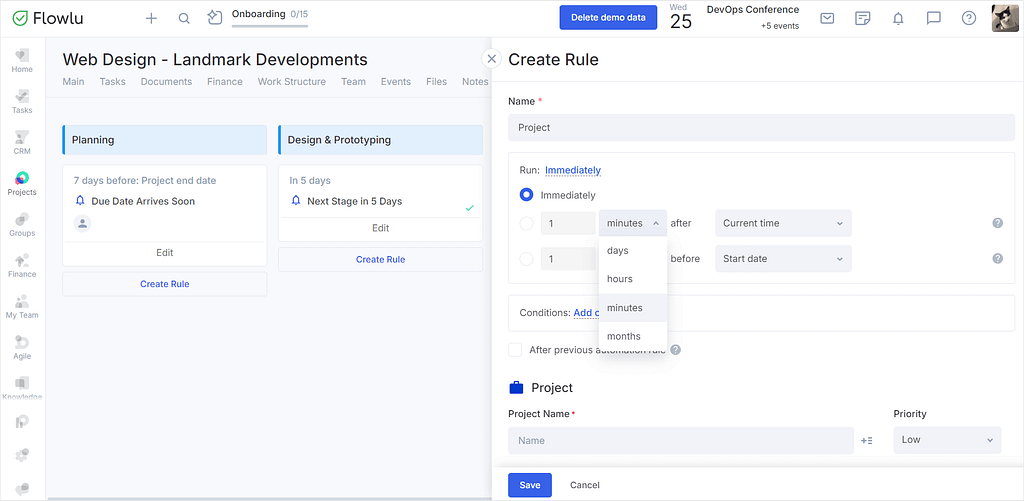Click the bell icon on Due Date Arrives Soon
1024x501 pixels.
pos(81,201)
